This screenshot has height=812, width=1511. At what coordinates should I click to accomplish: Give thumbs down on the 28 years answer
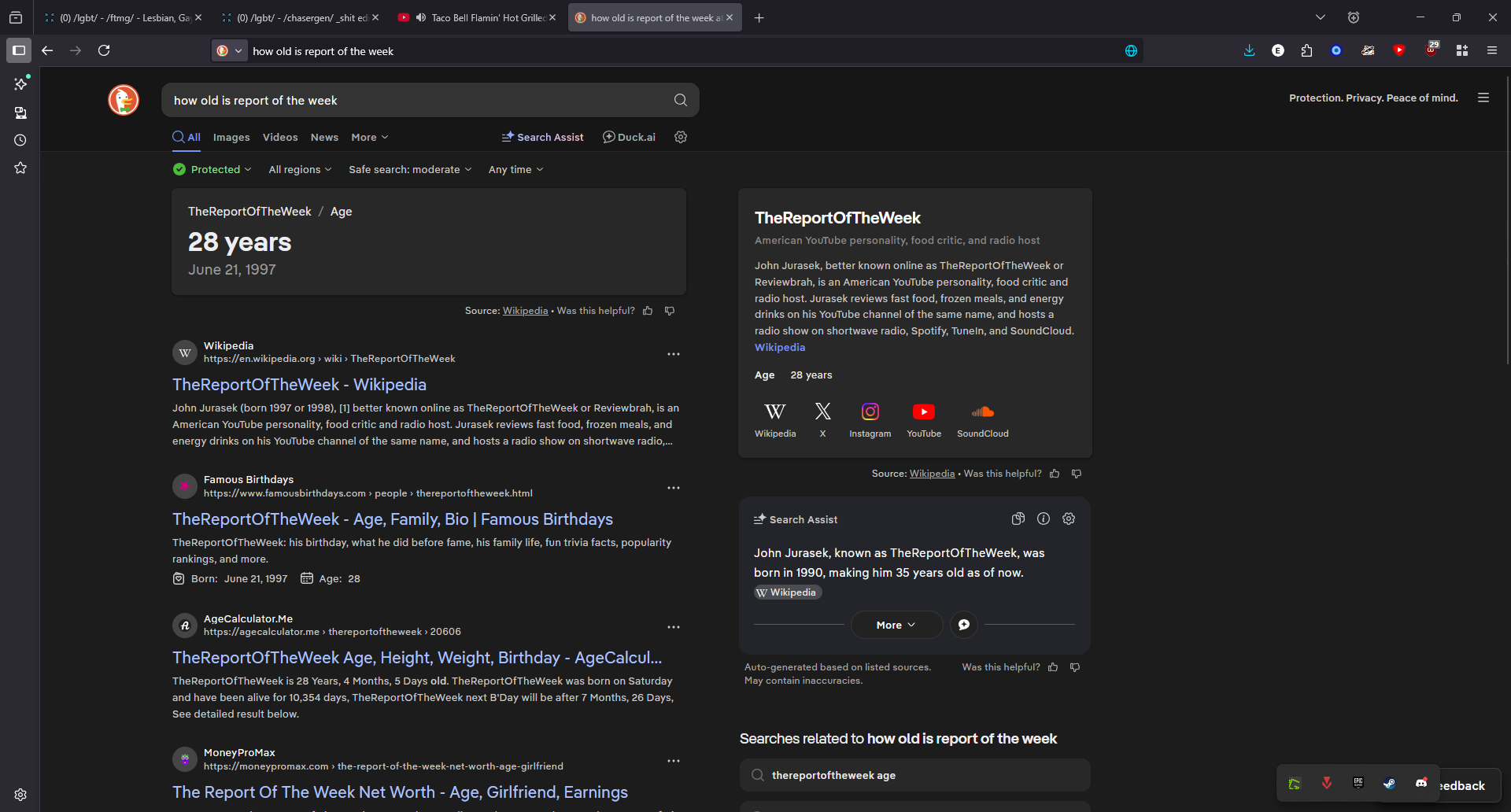670,311
